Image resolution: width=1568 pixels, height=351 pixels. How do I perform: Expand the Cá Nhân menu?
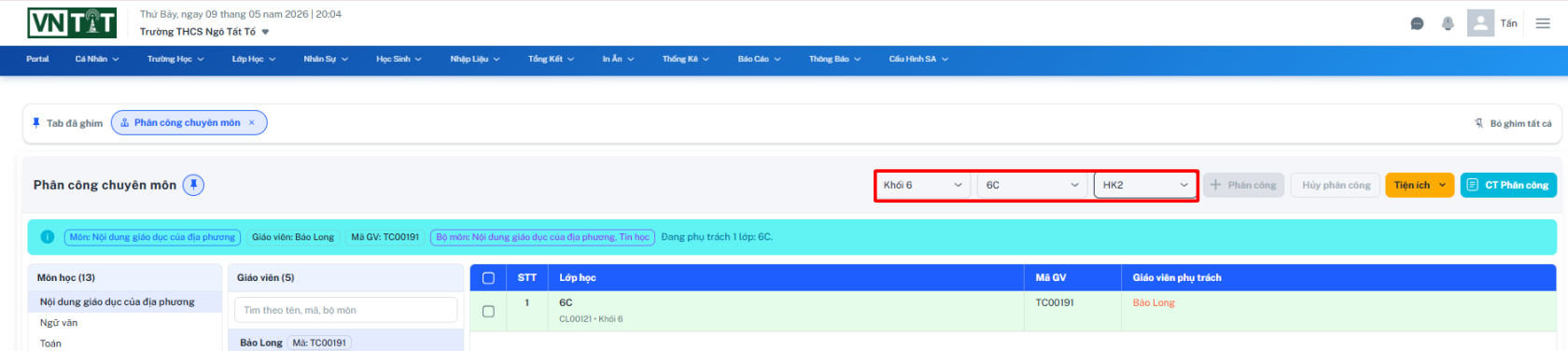(x=97, y=59)
